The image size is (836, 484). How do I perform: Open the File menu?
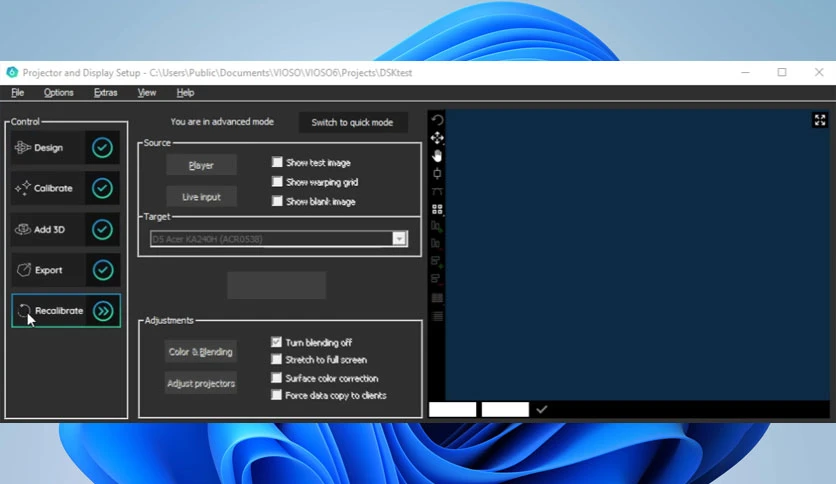point(18,93)
